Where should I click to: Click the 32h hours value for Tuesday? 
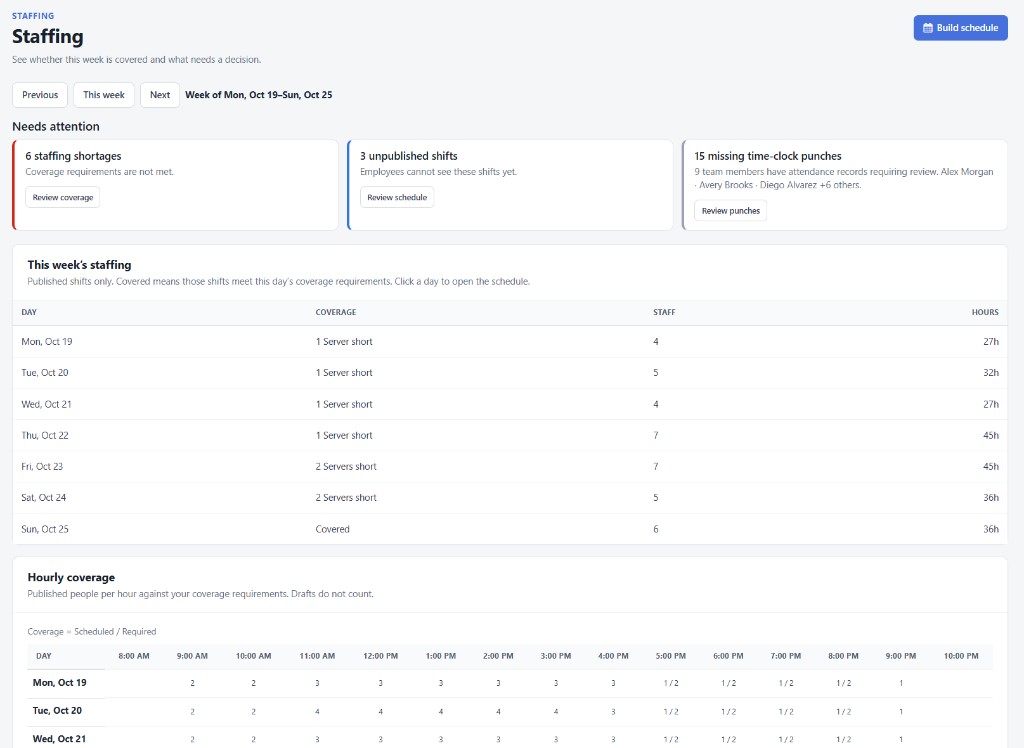coord(991,373)
